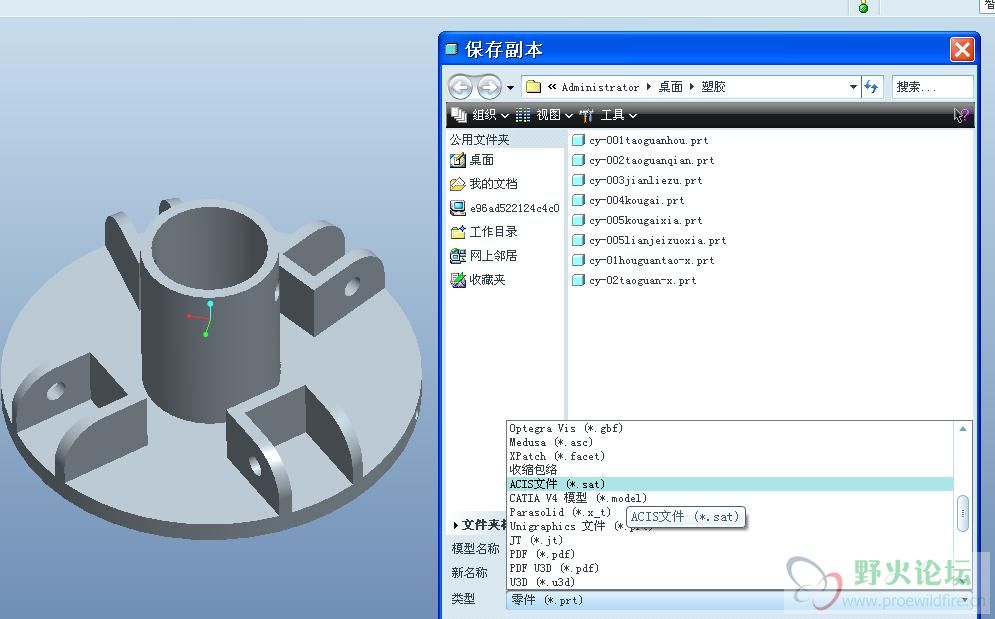Choose 收缩包络 type option
The height and width of the screenshot is (619, 995).
(x=730, y=470)
